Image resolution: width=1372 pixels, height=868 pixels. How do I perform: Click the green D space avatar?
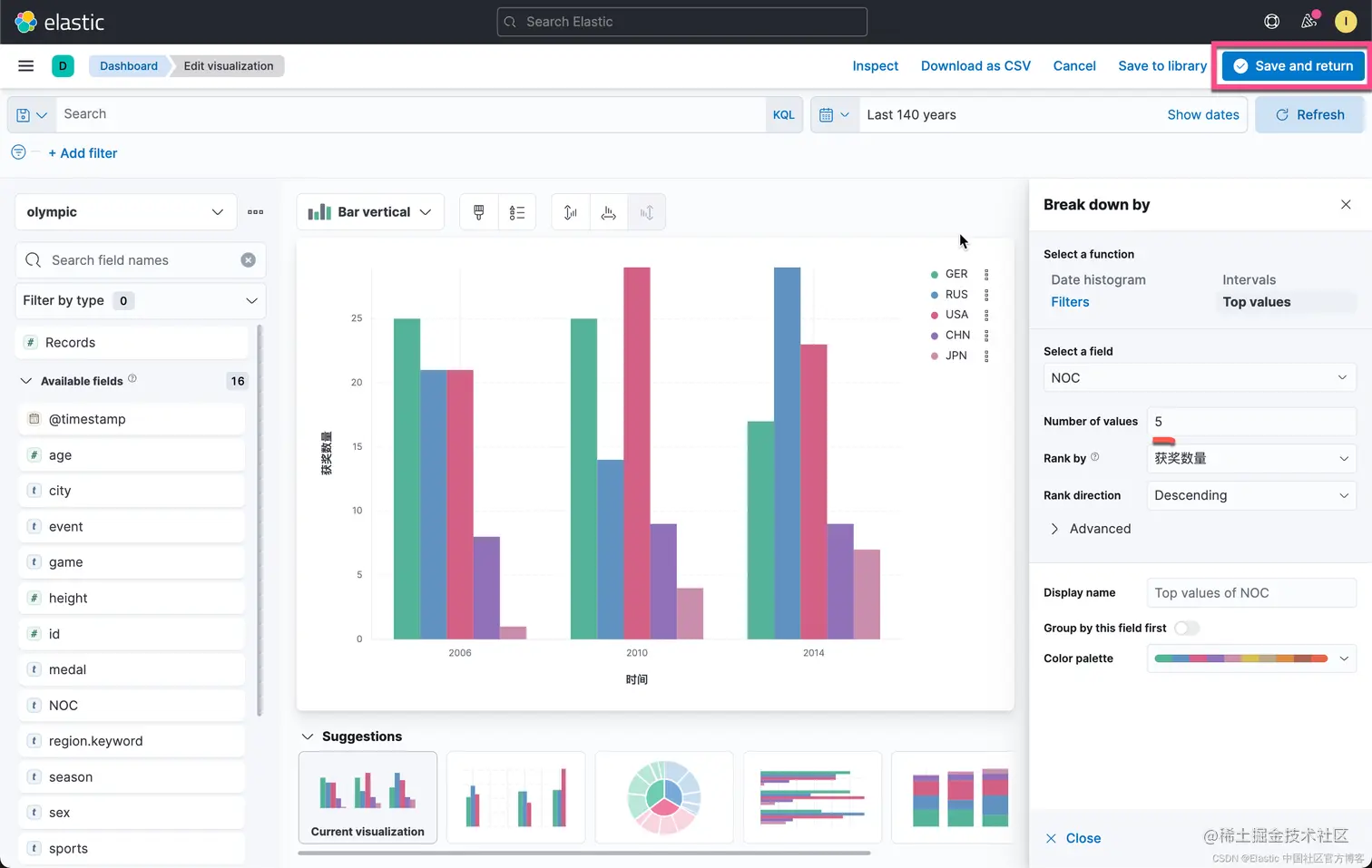tap(63, 65)
